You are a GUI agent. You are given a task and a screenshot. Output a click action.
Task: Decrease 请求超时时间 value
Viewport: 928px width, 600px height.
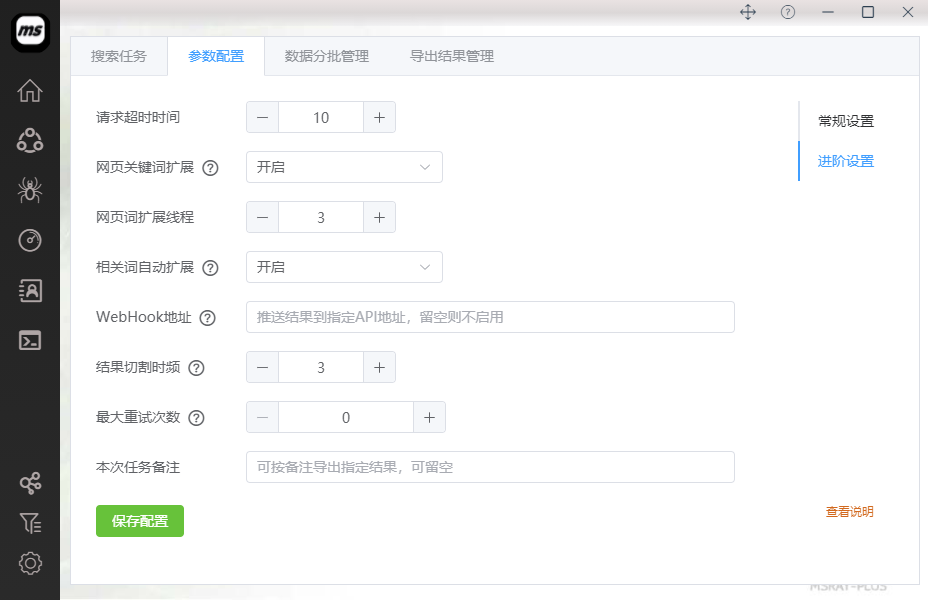262,117
